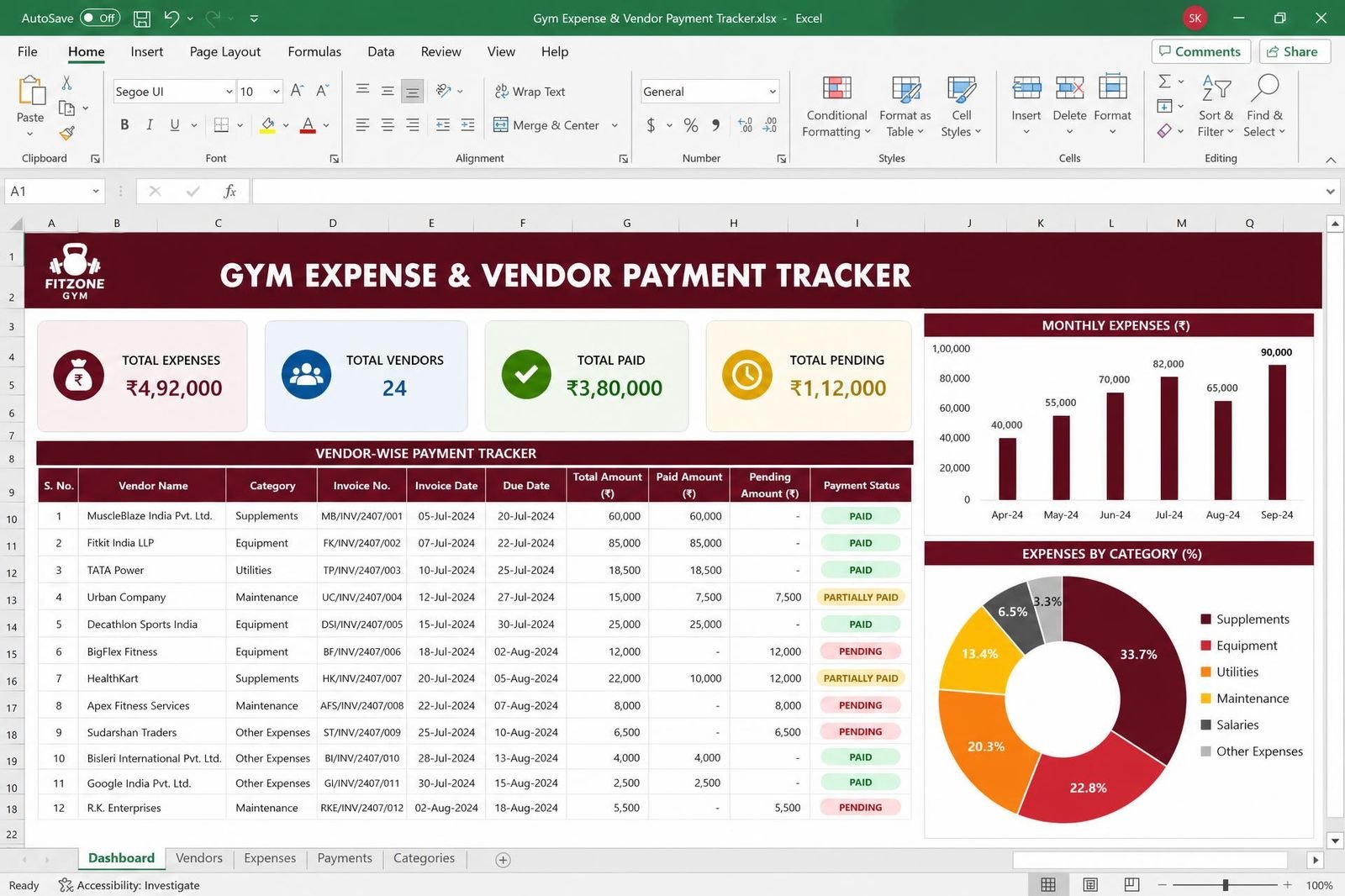Decrease font size with smaller A icon
1345x896 pixels.
322,91
